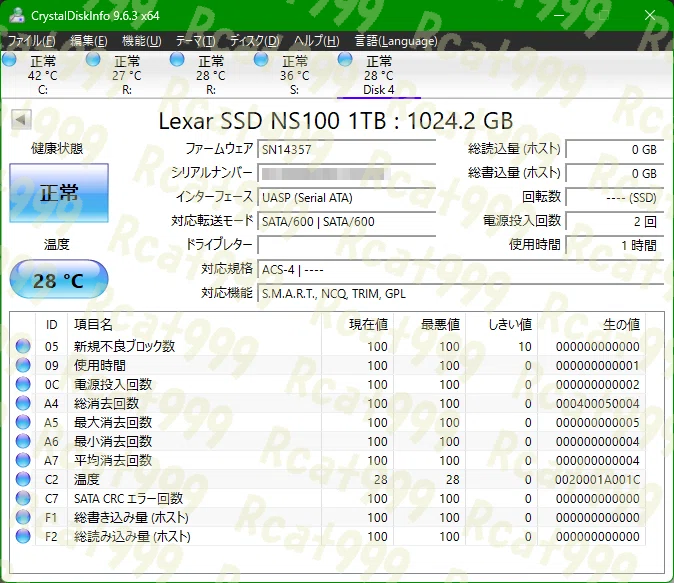
Task: Click status orb of A7 平均消去回数 row
Action: pos(23,460)
